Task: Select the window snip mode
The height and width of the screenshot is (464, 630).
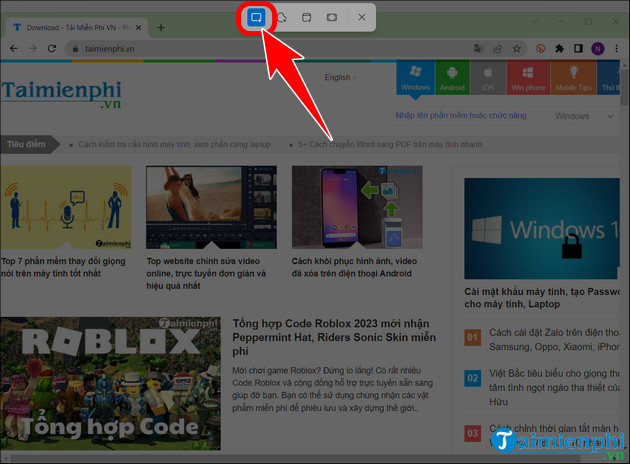Action: click(x=307, y=17)
